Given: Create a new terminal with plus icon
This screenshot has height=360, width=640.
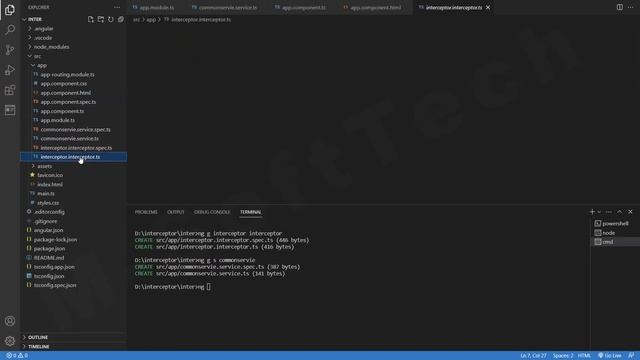Looking at the screenshot, I should [x=592, y=212].
